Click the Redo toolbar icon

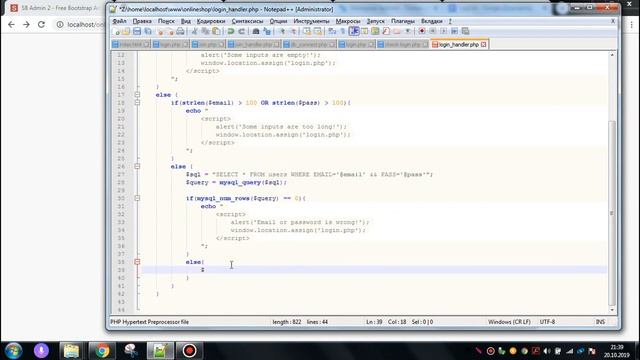(x=242, y=31)
